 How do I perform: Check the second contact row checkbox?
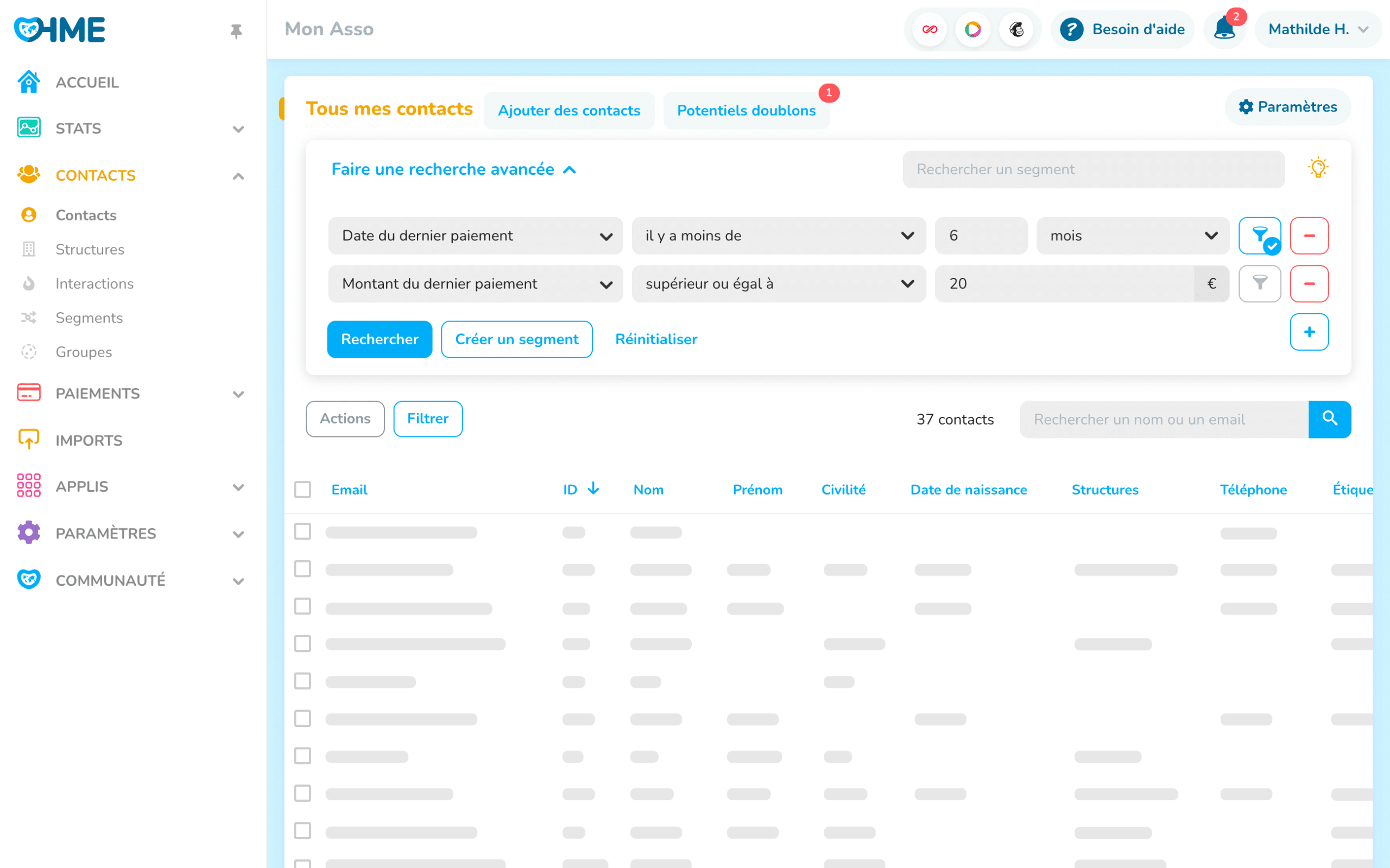coord(302,569)
